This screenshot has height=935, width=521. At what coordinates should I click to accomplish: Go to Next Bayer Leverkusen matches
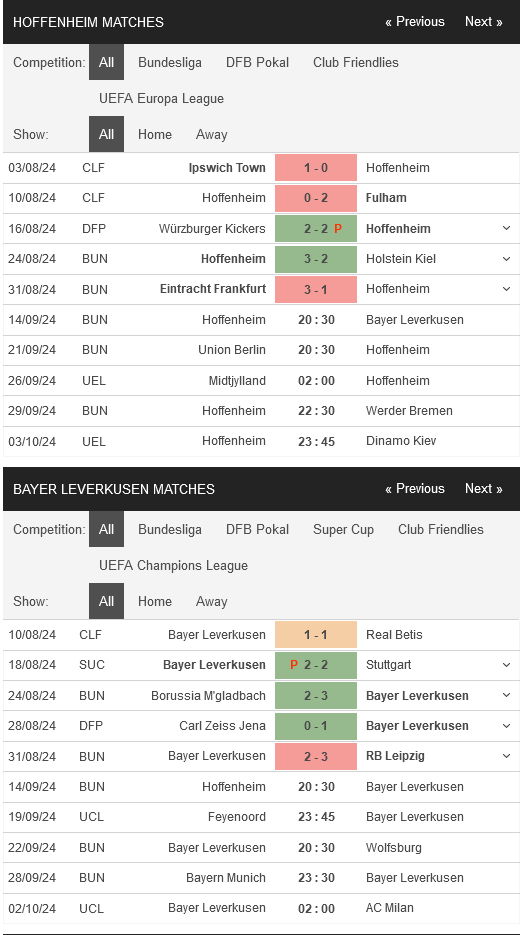[483, 489]
